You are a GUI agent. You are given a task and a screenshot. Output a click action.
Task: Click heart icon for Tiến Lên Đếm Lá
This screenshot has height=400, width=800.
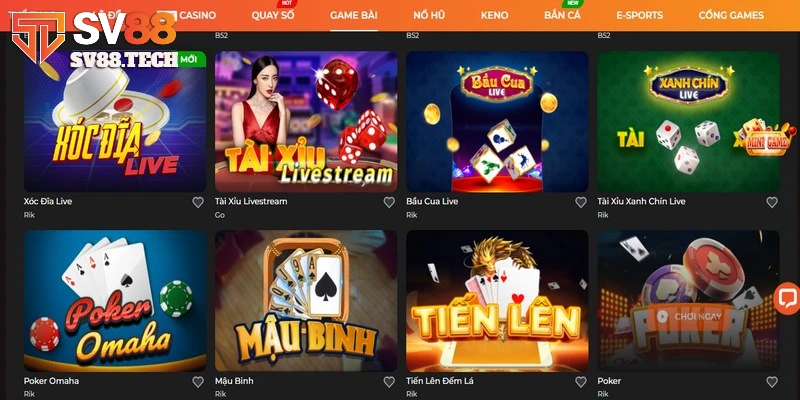(581, 382)
